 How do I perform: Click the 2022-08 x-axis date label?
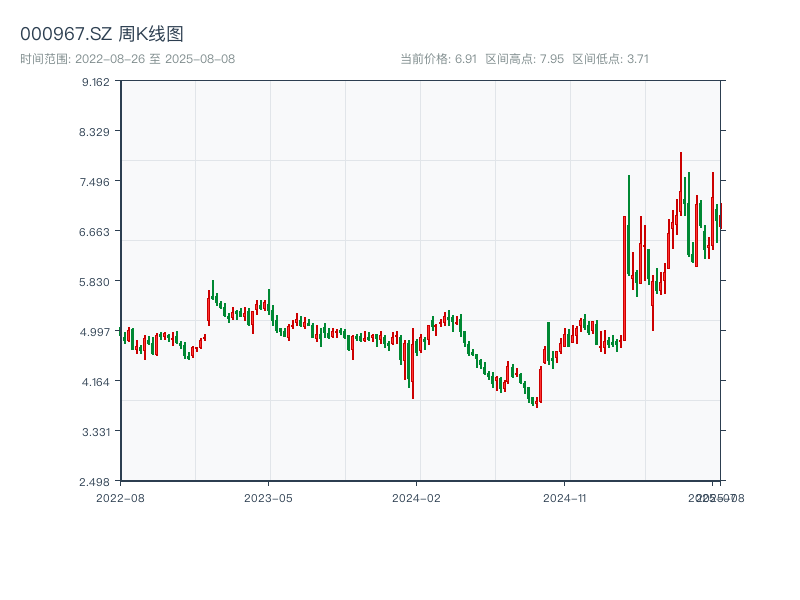[x=120, y=497]
